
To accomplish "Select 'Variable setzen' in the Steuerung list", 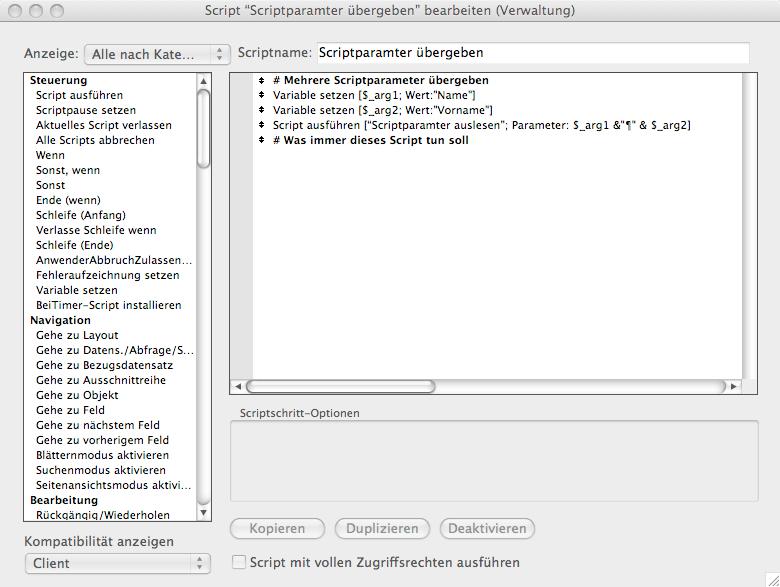I will pos(76,290).
